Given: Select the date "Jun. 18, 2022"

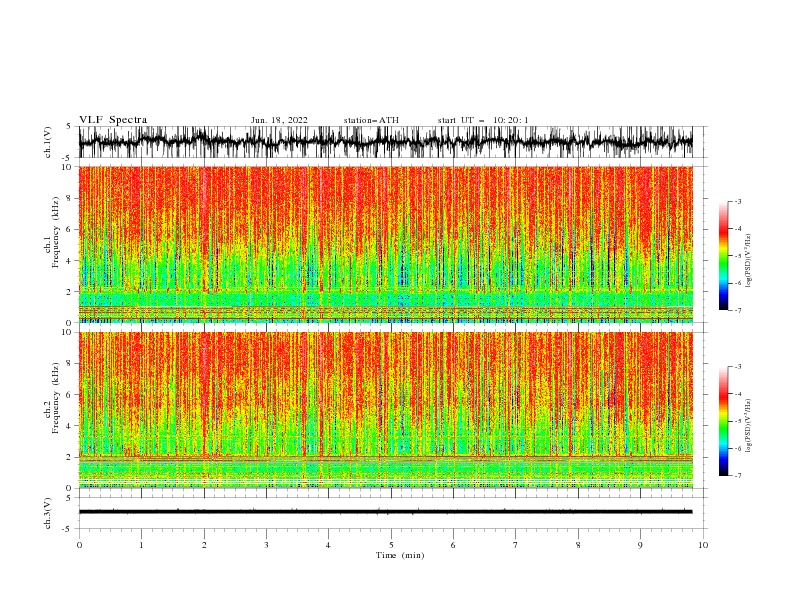Looking at the screenshot, I should [279, 120].
